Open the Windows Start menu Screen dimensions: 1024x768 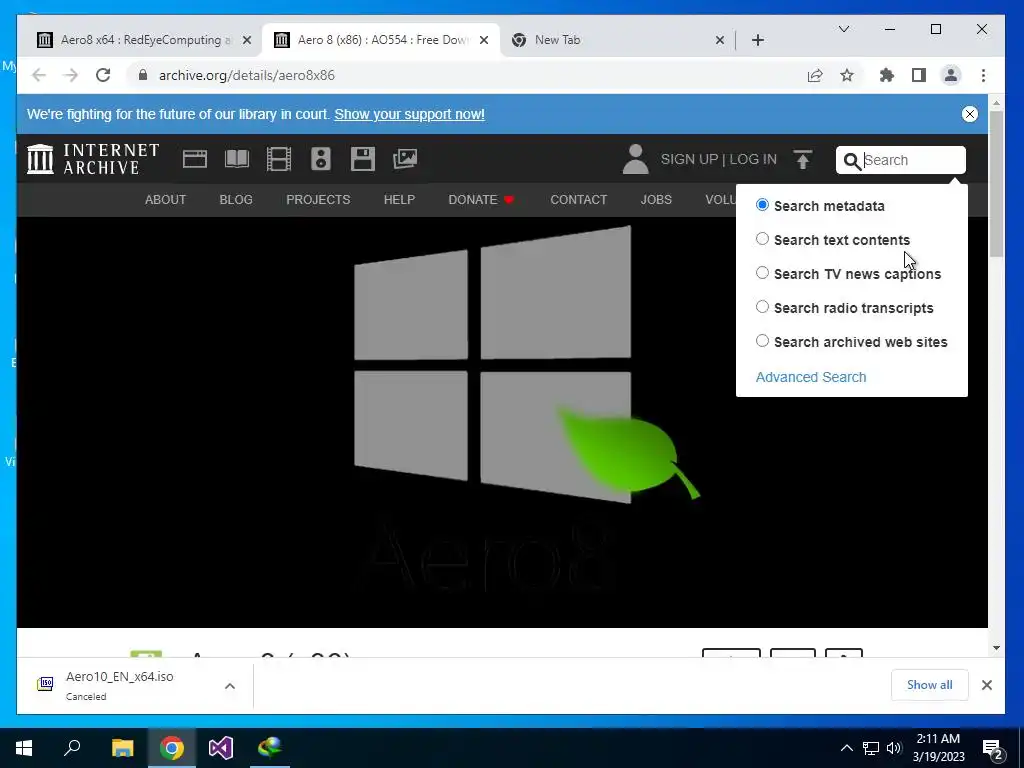24,748
